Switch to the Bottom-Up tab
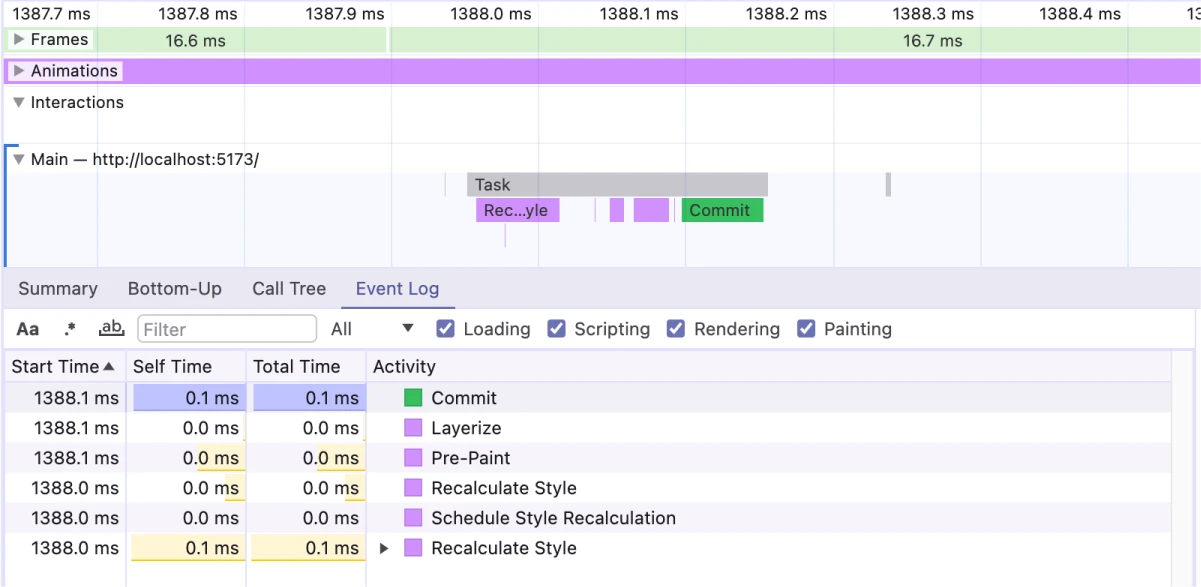 [174, 289]
